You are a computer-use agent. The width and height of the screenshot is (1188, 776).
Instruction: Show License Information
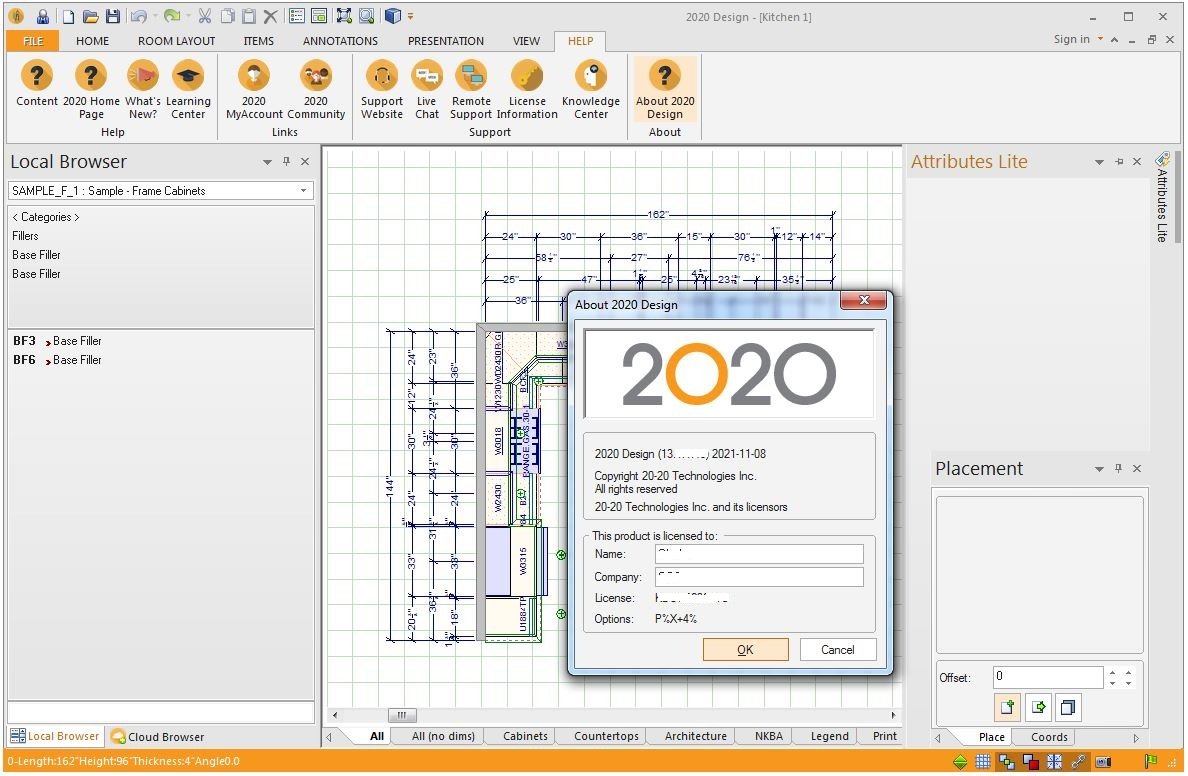point(527,89)
